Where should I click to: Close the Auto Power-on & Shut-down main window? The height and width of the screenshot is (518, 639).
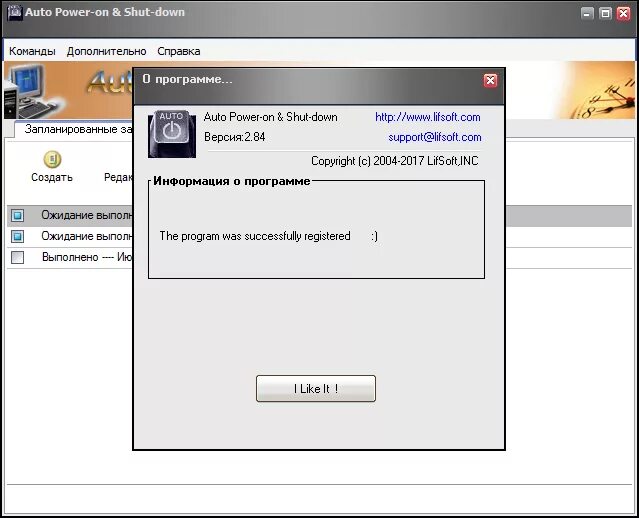624,14
